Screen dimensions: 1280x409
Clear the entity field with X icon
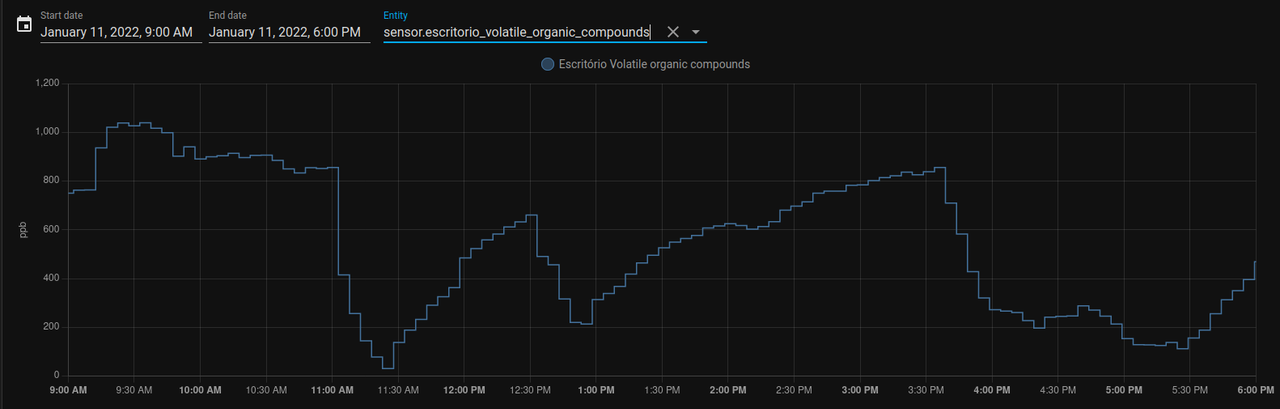(x=673, y=32)
